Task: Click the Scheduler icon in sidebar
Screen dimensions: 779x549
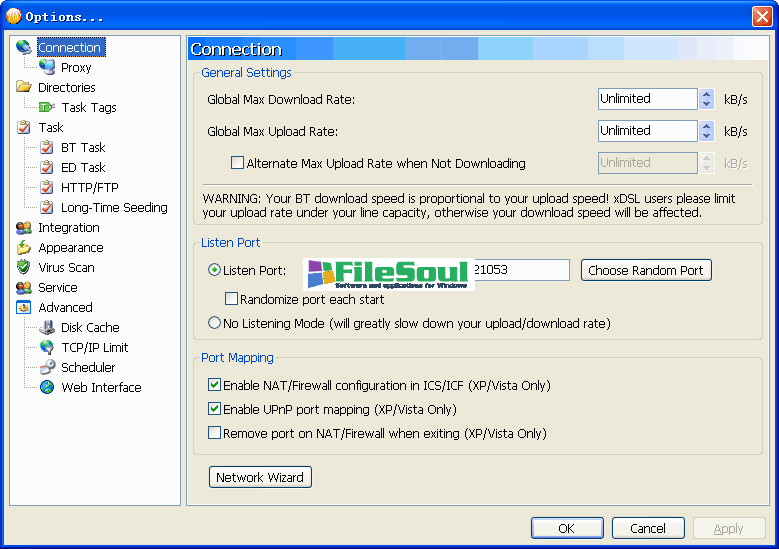Action: (47, 367)
